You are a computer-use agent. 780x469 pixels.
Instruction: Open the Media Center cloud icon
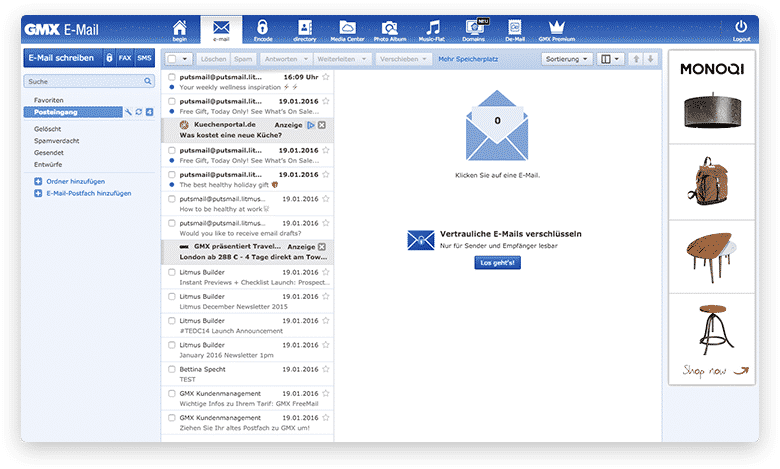[347, 29]
